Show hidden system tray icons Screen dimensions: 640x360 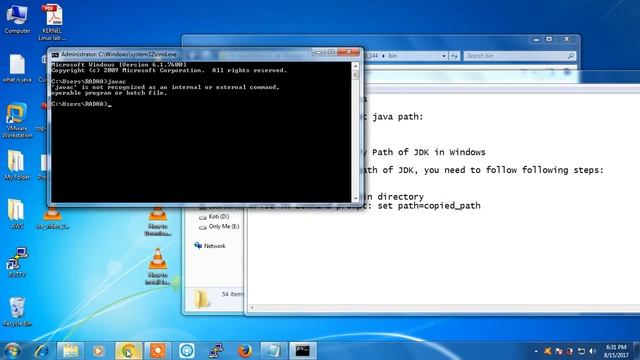[x=536, y=351]
